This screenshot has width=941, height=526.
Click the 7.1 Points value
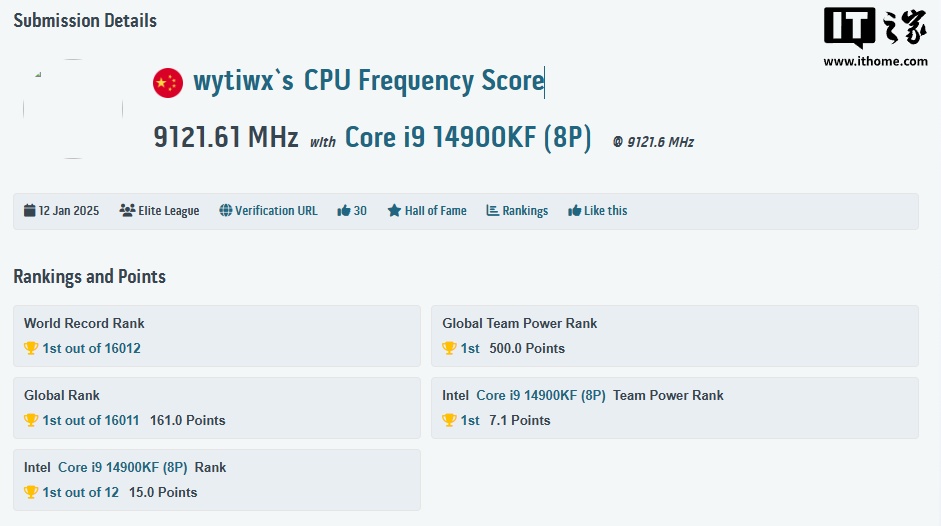click(520, 420)
